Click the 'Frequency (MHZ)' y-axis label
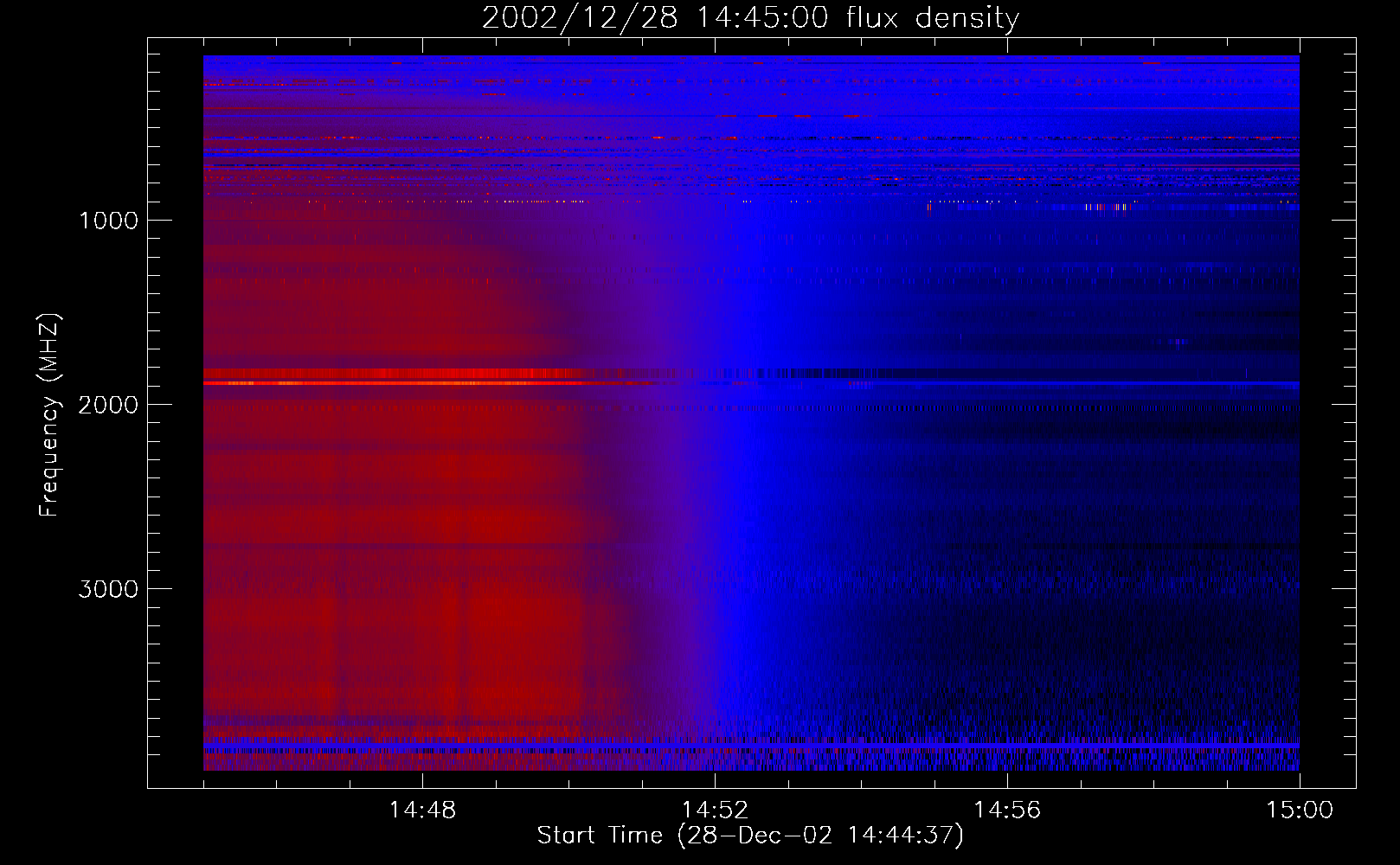Viewport: 1400px width, 865px height. (x=49, y=415)
